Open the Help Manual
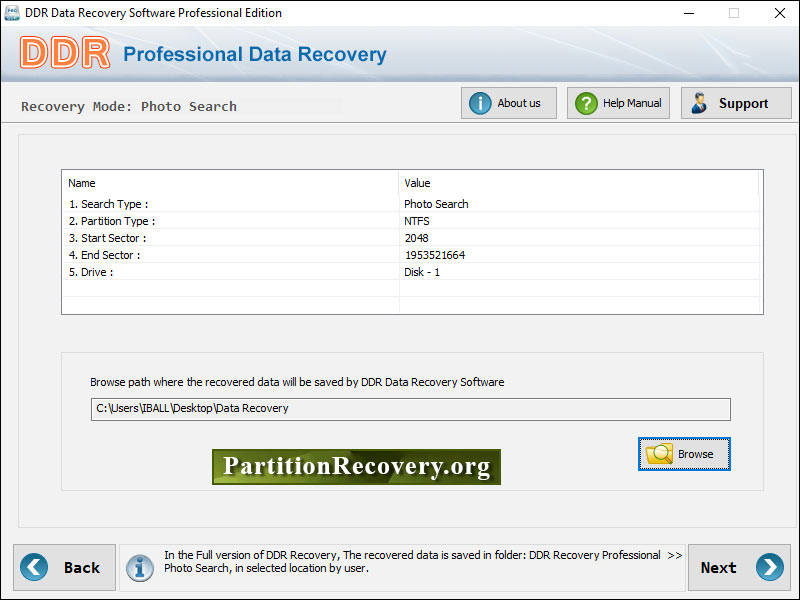800x600 pixels. [617, 102]
